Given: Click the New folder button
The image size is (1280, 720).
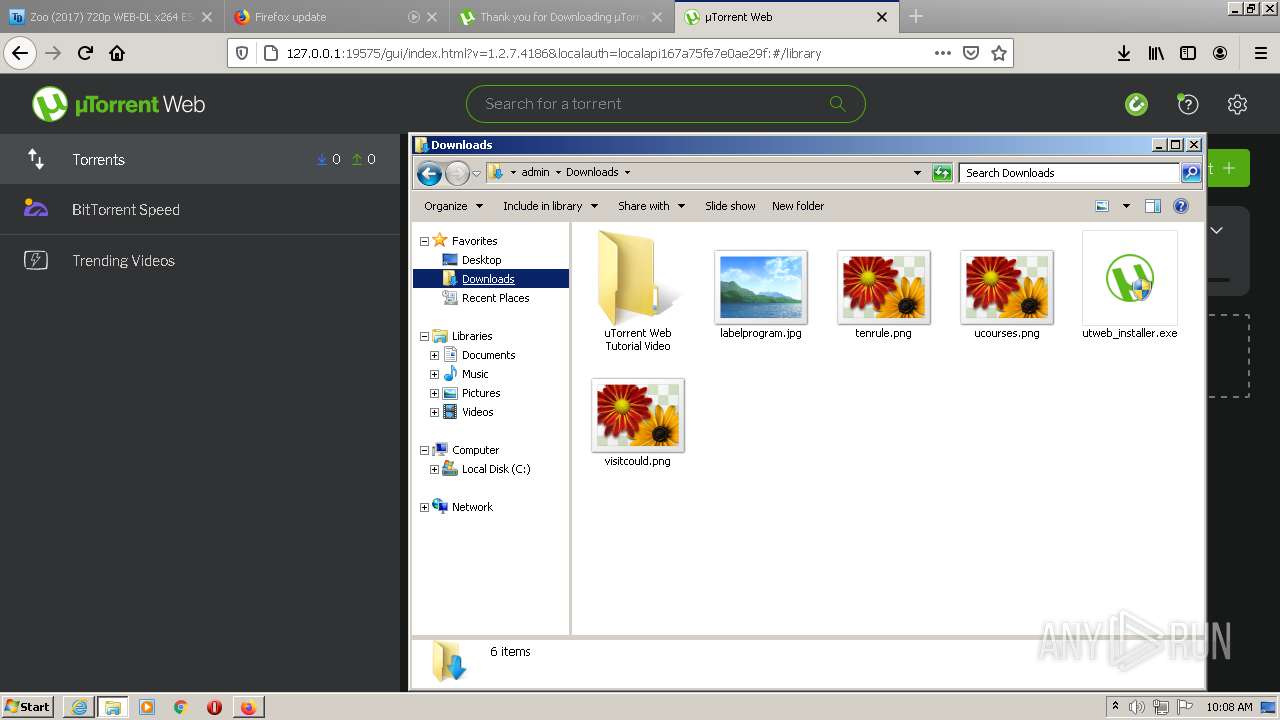Looking at the screenshot, I should click(798, 206).
